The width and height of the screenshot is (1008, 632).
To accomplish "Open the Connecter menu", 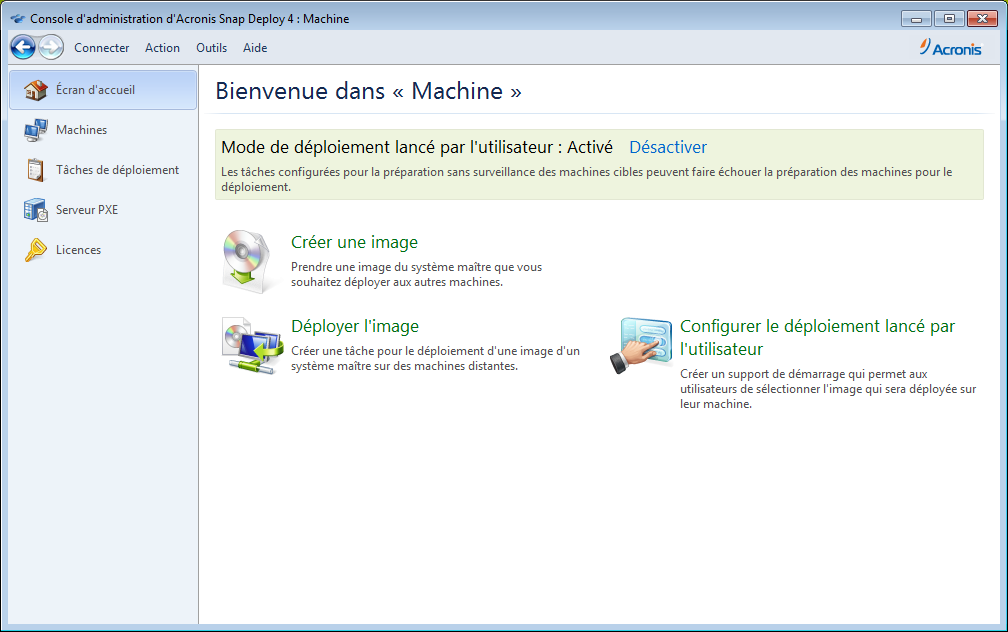I will click(102, 48).
